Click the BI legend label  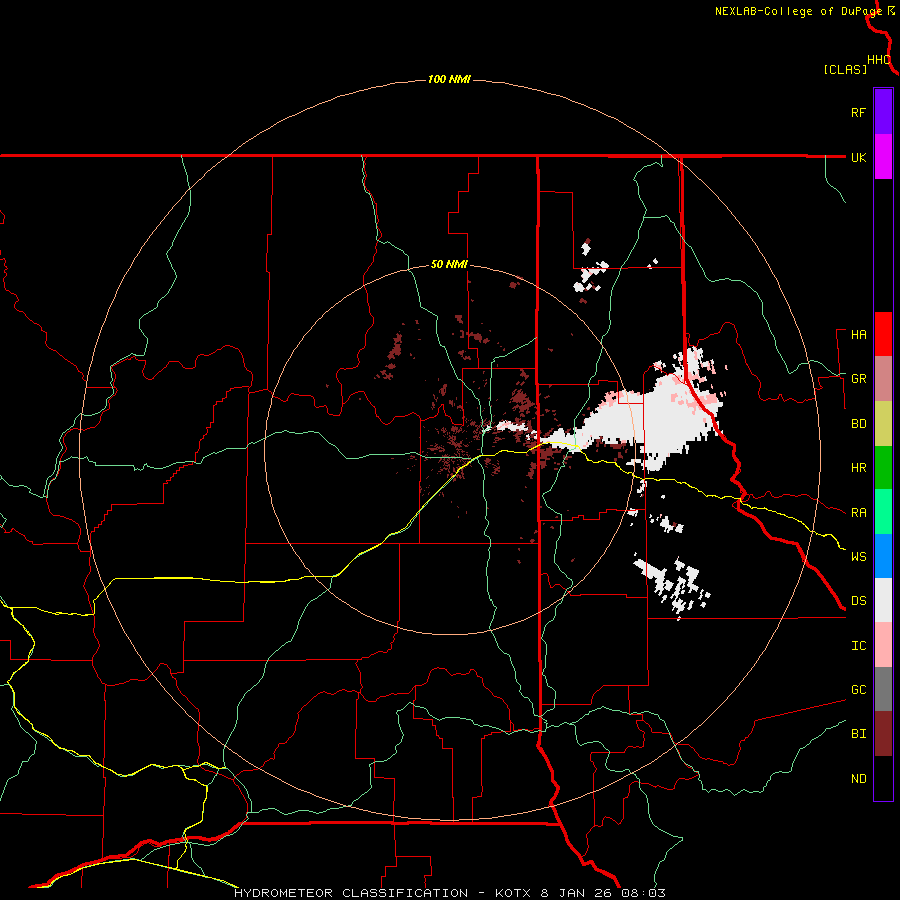coord(858,734)
